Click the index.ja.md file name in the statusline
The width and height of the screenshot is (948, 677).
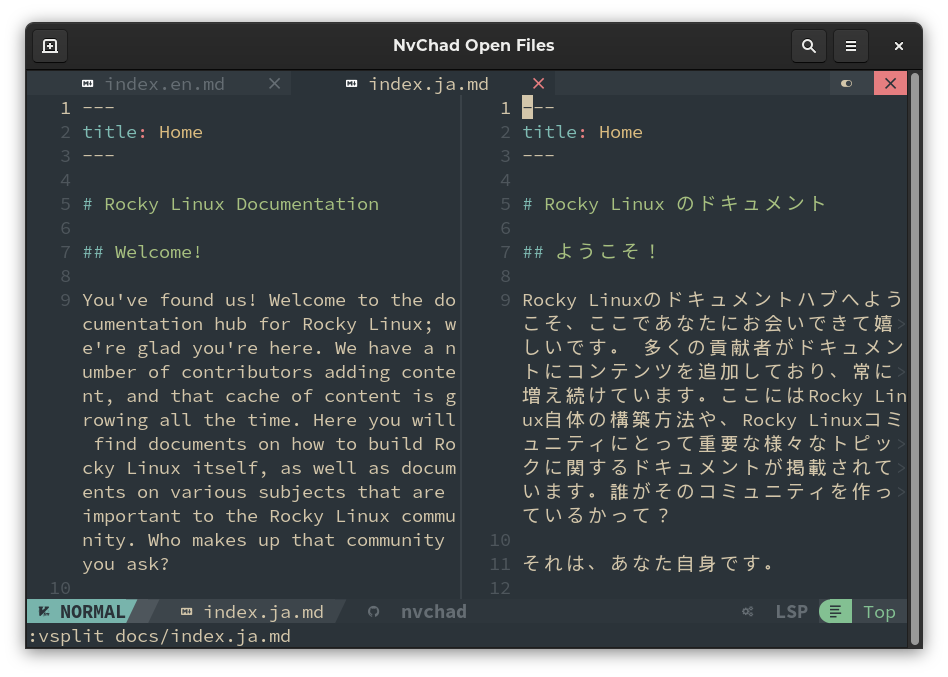click(x=263, y=612)
